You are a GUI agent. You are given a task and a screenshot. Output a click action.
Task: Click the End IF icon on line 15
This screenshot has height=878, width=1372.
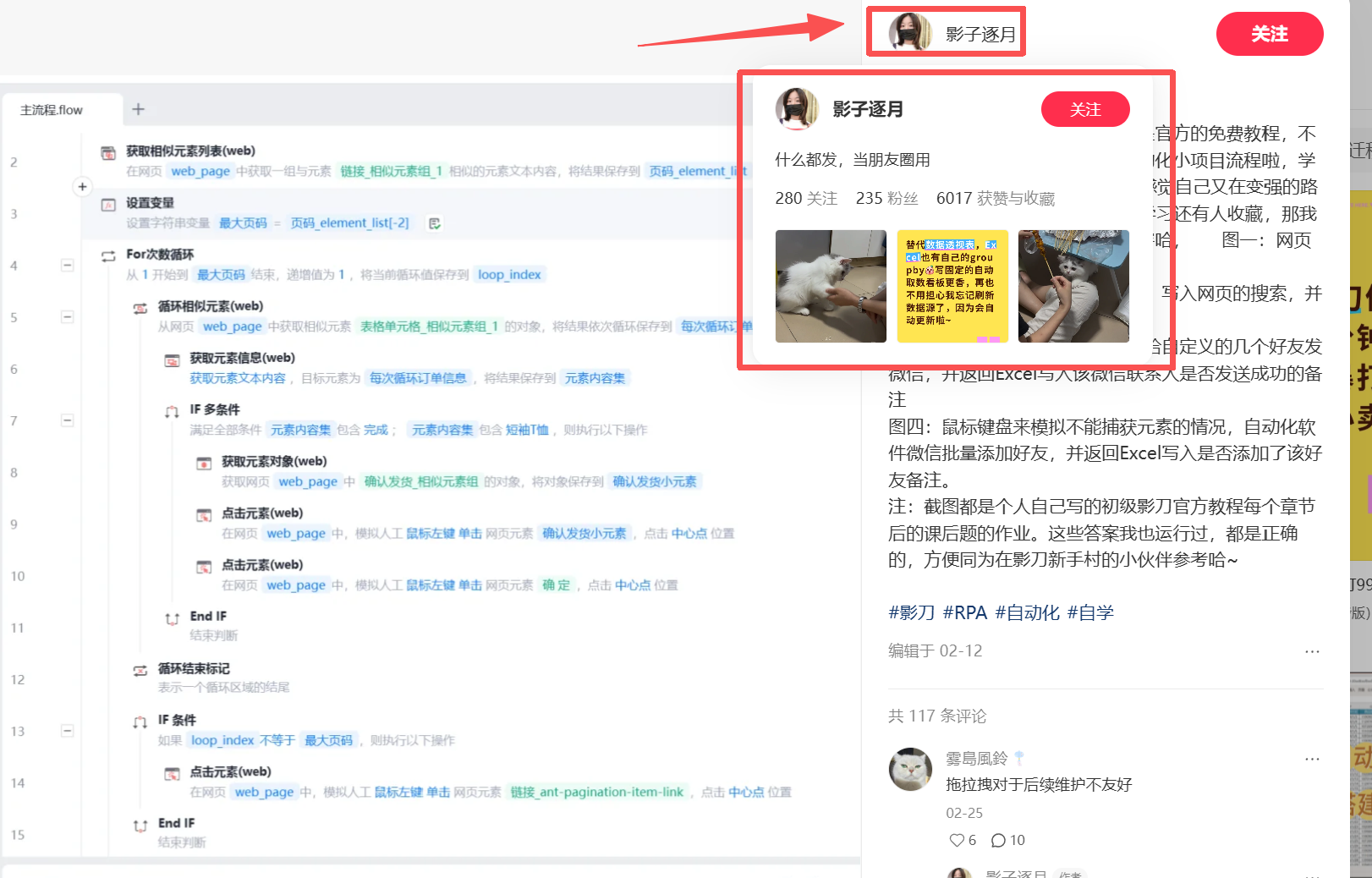140,826
